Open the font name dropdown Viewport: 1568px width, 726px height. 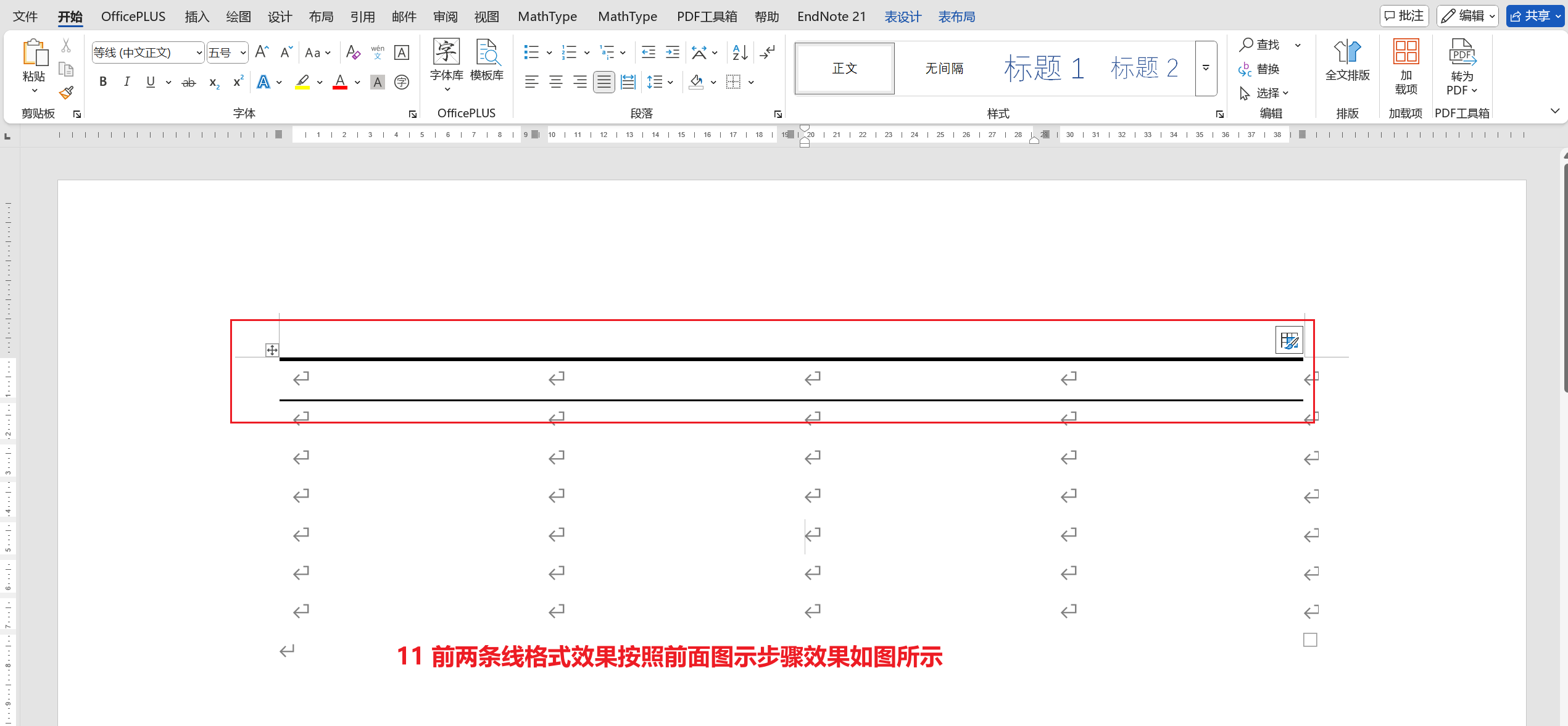tap(199, 52)
